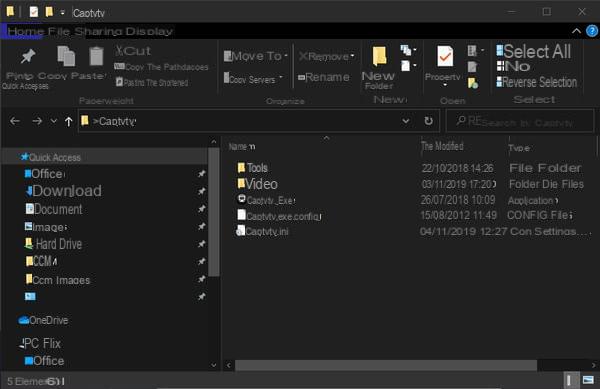Unpin Hard Drive using its pin icon
Image resolution: width=600 pixels, height=389 pixels.
201,244
